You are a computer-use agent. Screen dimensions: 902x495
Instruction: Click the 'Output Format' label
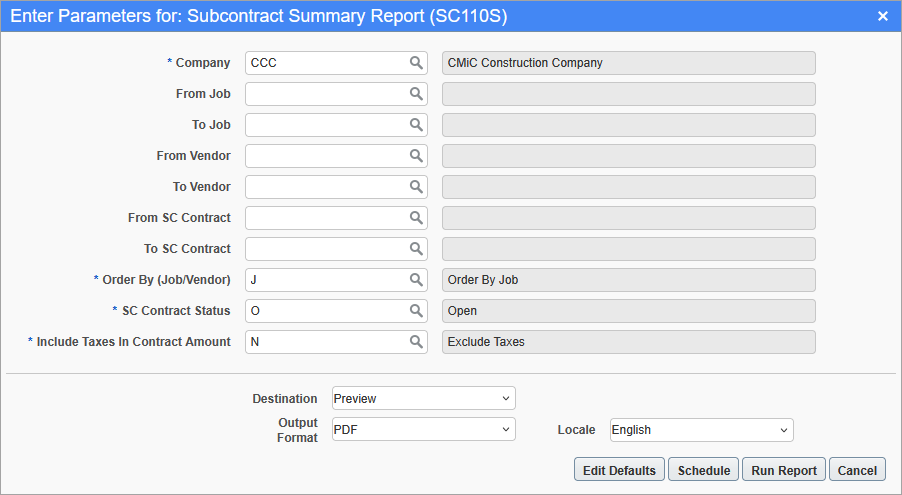tap(297, 430)
